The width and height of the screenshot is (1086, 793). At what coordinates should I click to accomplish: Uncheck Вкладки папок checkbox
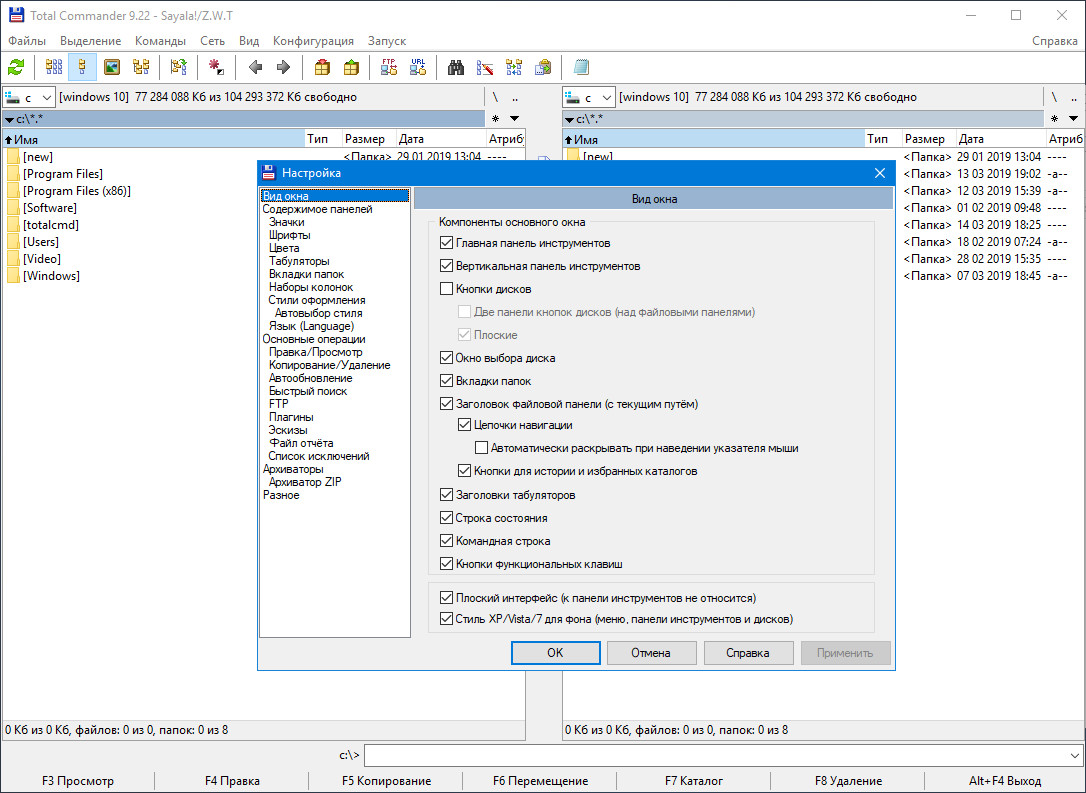coord(447,381)
